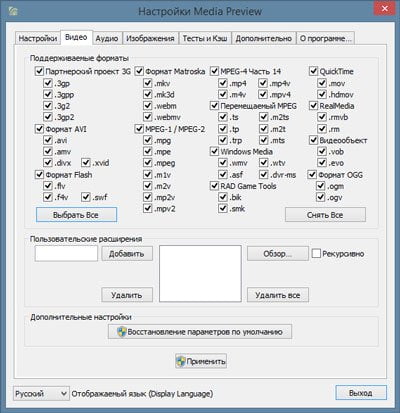Image resolution: width=400 pixels, height=413 pixels.
Task: Toggle the Формат OGG group checkbox
Action: 312,174
